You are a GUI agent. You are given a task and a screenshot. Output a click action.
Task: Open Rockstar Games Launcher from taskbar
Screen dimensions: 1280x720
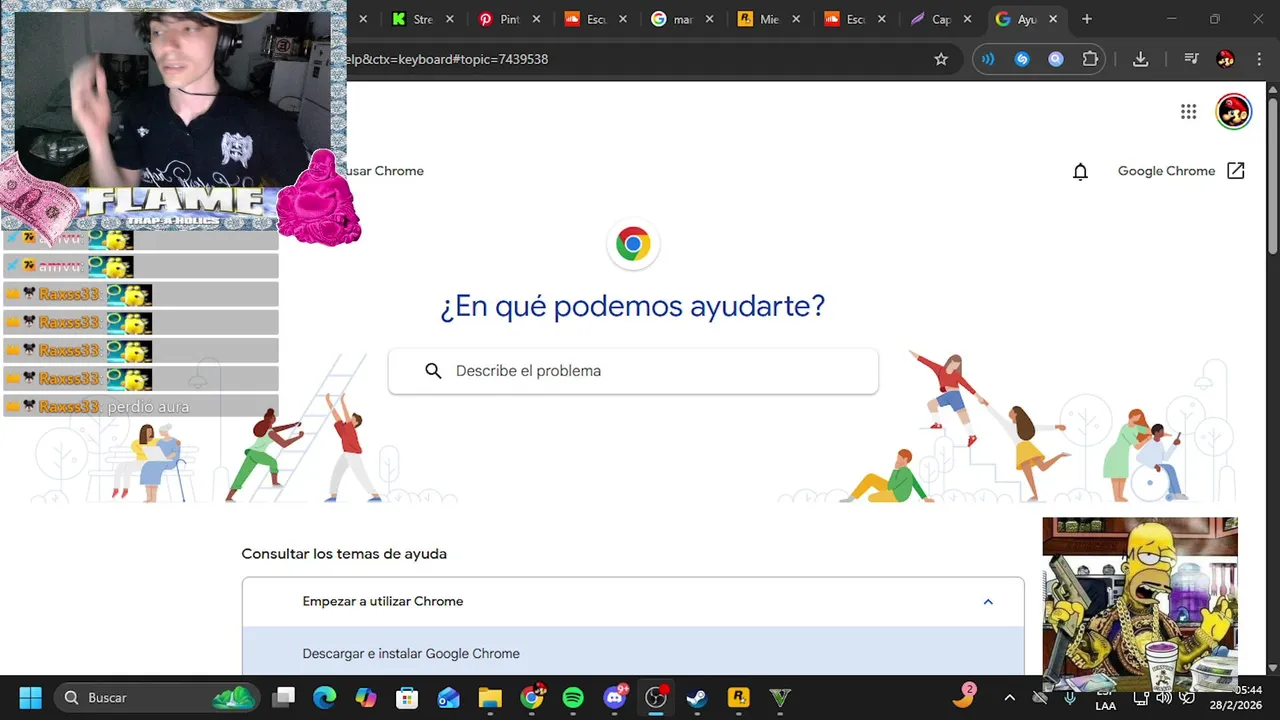pyautogui.click(x=738, y=697)
